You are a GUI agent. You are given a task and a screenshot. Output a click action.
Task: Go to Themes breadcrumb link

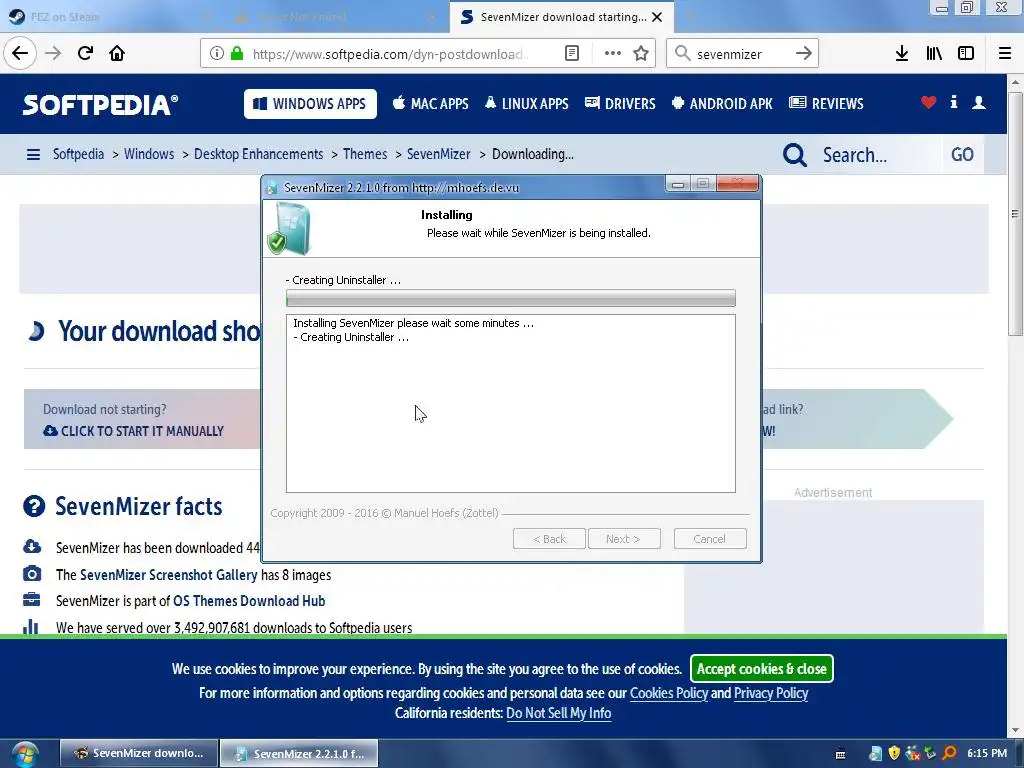coord(365,154)
